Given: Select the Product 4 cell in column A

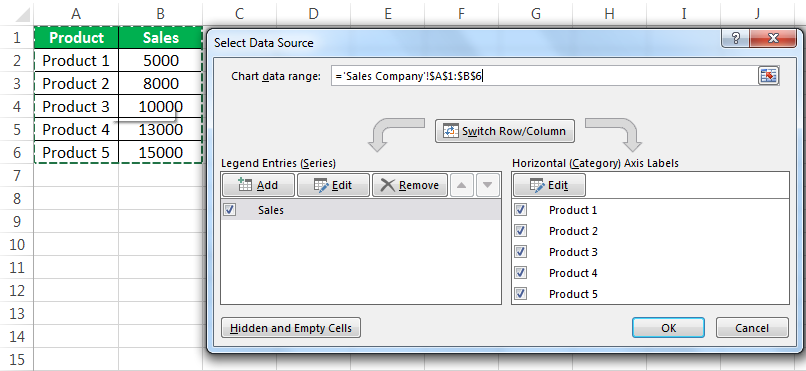Looking at the screenshot, I should [x=76, y=129].
